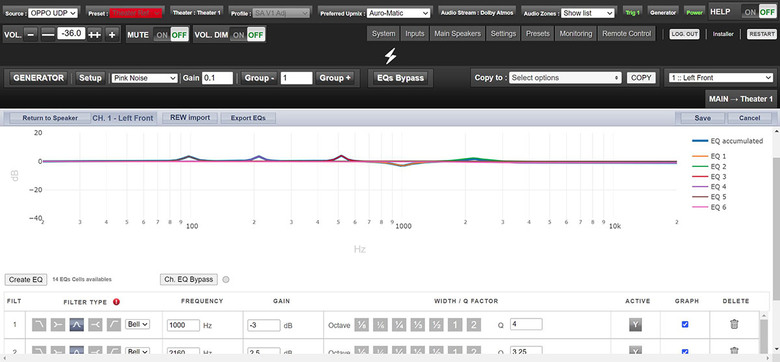Increase volume with single plus button
Viewport: 780px width, 362px height.
coord(112,35)
